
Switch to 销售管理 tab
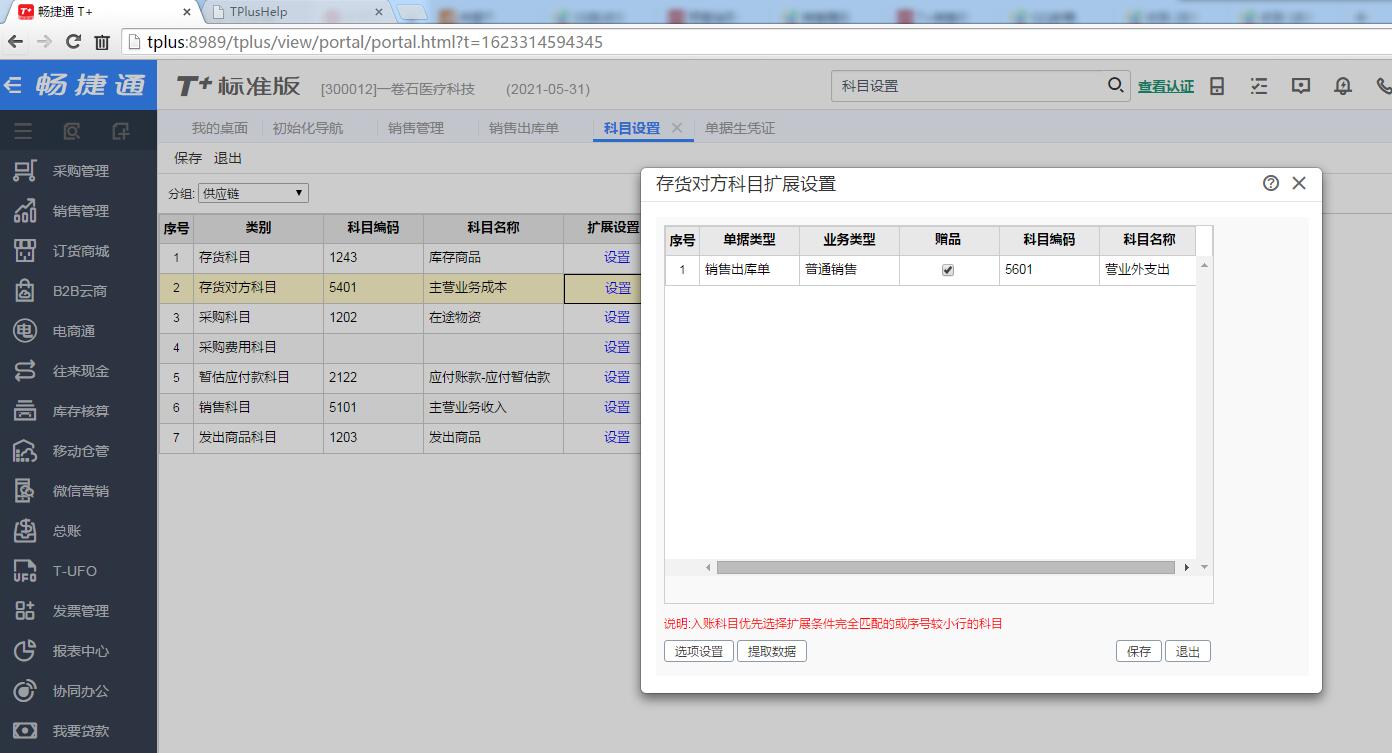[x=416, y=128]
